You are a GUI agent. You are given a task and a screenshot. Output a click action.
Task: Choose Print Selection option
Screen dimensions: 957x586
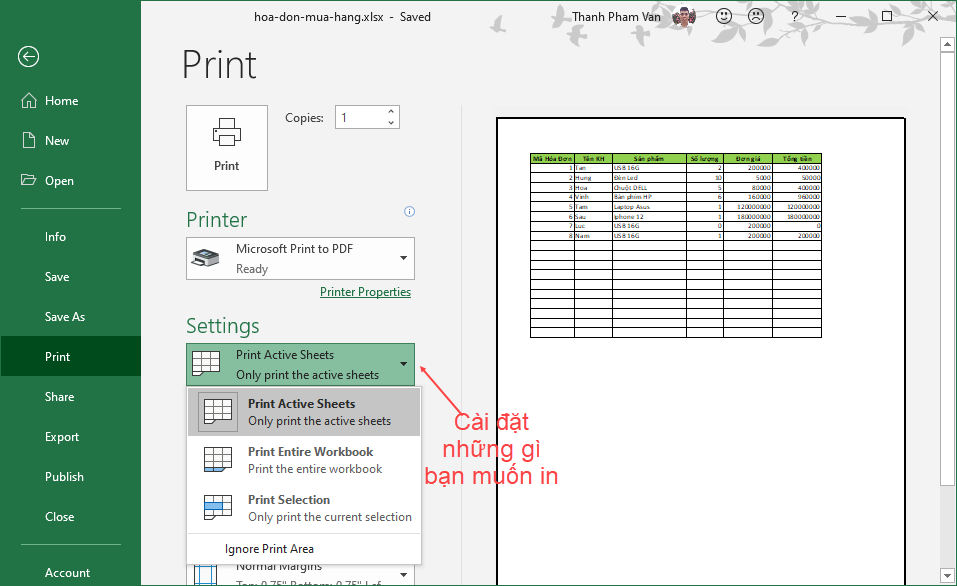(x=304, y=508)
